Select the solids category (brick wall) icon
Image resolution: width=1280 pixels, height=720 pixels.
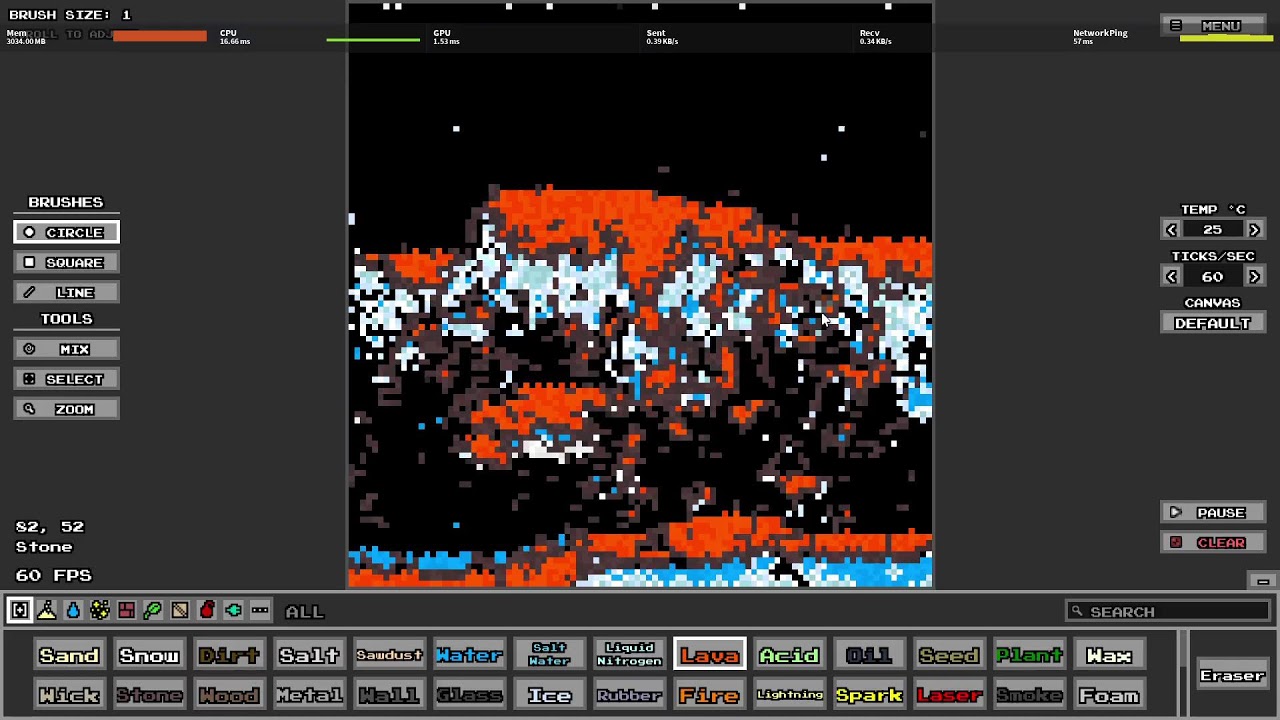[126, 610]
